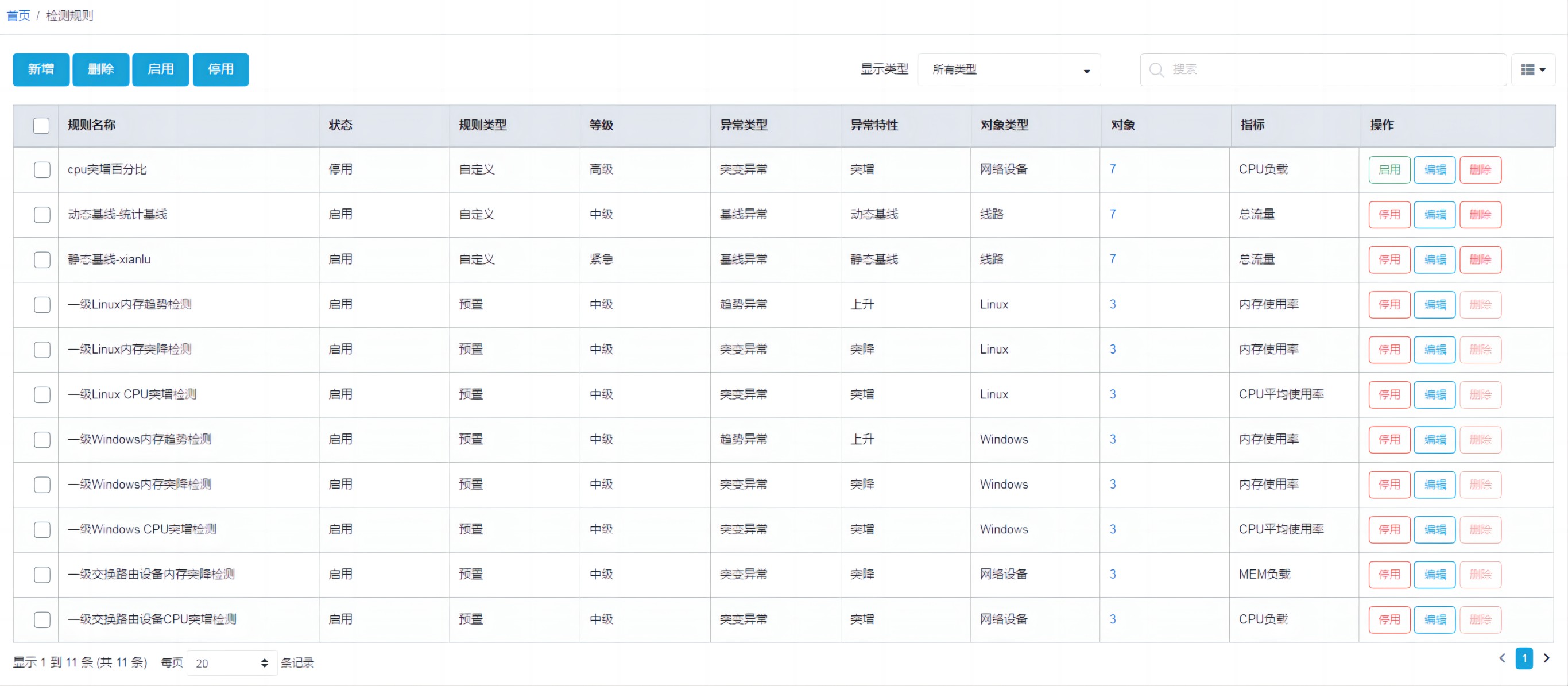Edit the 一级Windows CPU突增检测 rule

1435,529
